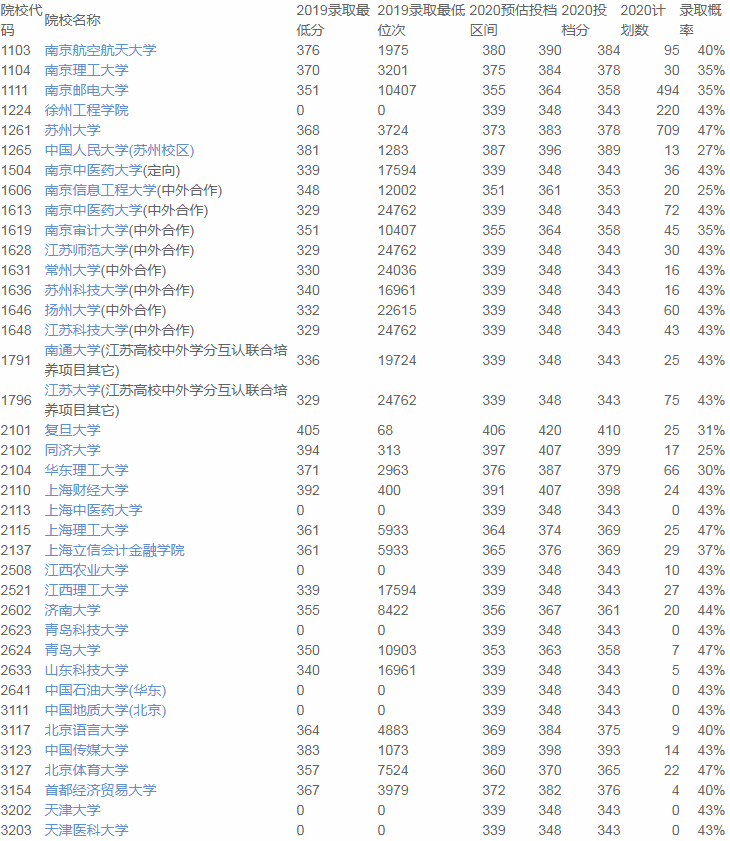Open the 青岛大学 link
The image size is (730, 841).
click(x=72, y=651)
